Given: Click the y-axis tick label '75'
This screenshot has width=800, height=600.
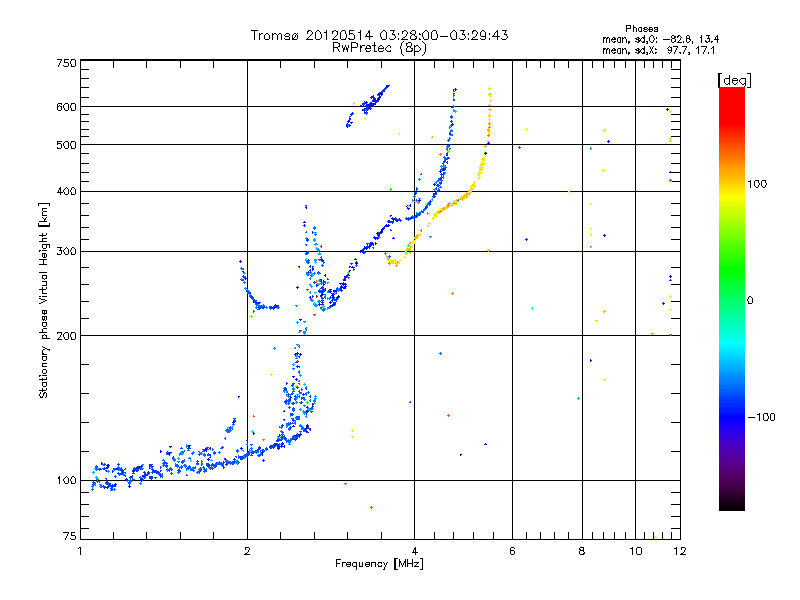Looking at the screenshot, I should pyautogui.click(x=70, y=536).
